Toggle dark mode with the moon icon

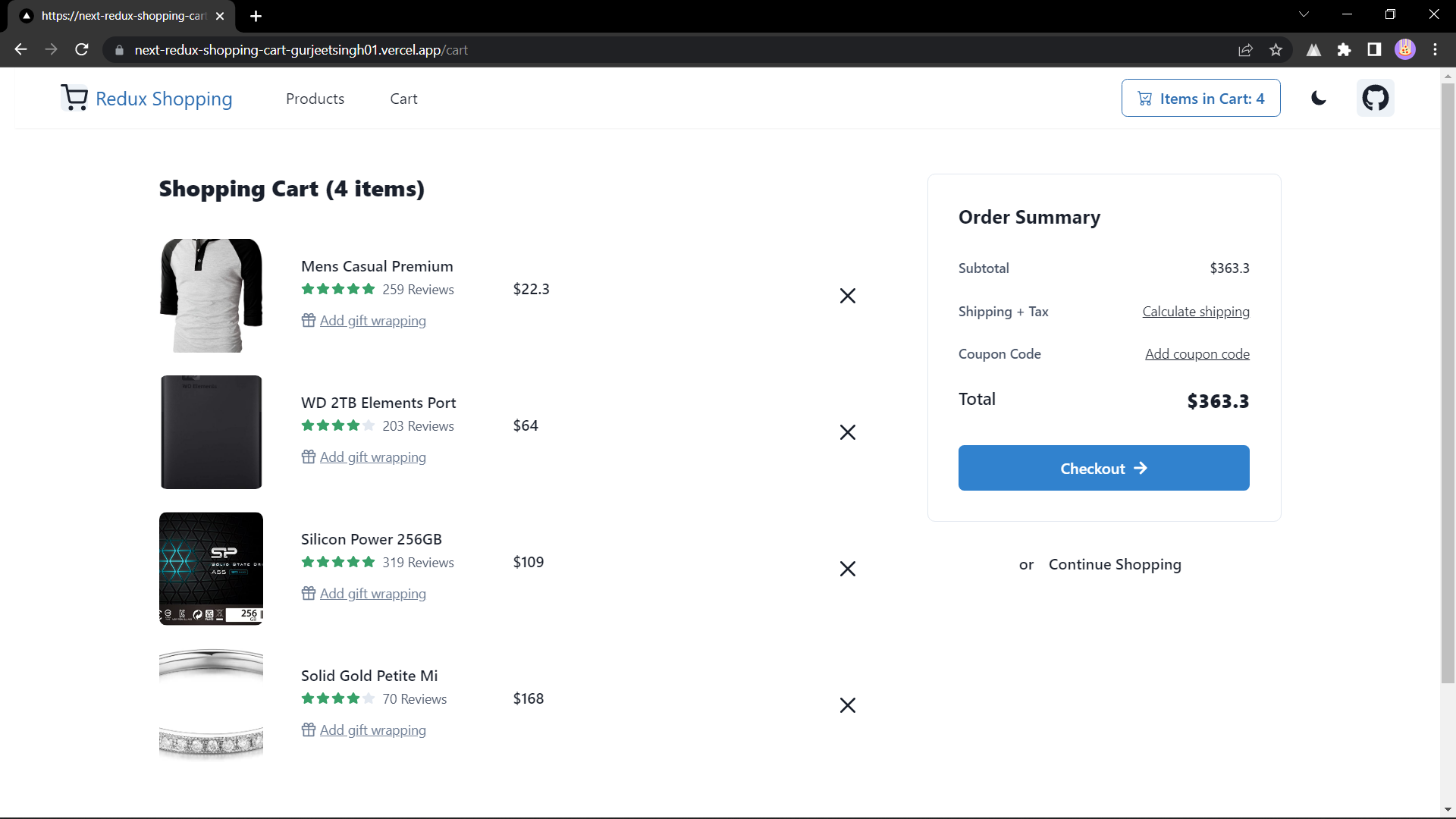(1318, 98)
